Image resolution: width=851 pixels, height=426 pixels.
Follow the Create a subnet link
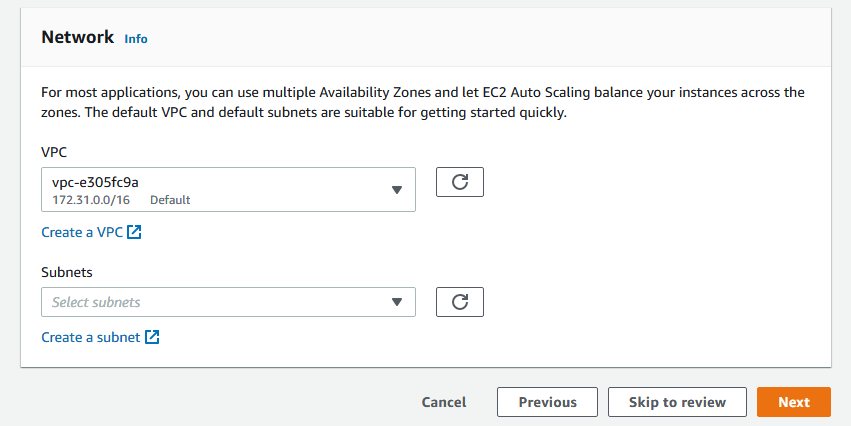tap(91, 337)
